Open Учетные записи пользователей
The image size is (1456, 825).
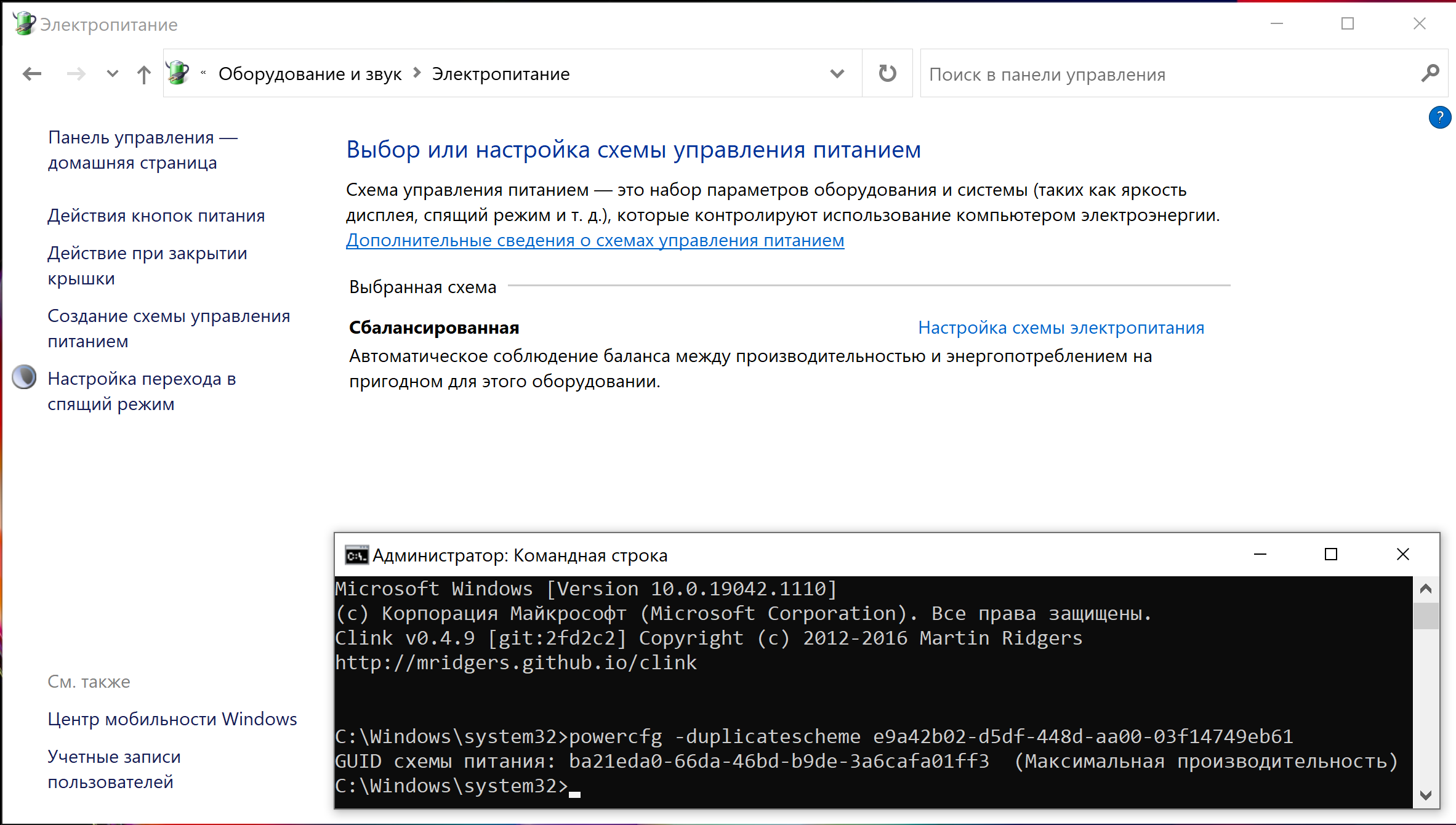[114, 769]
